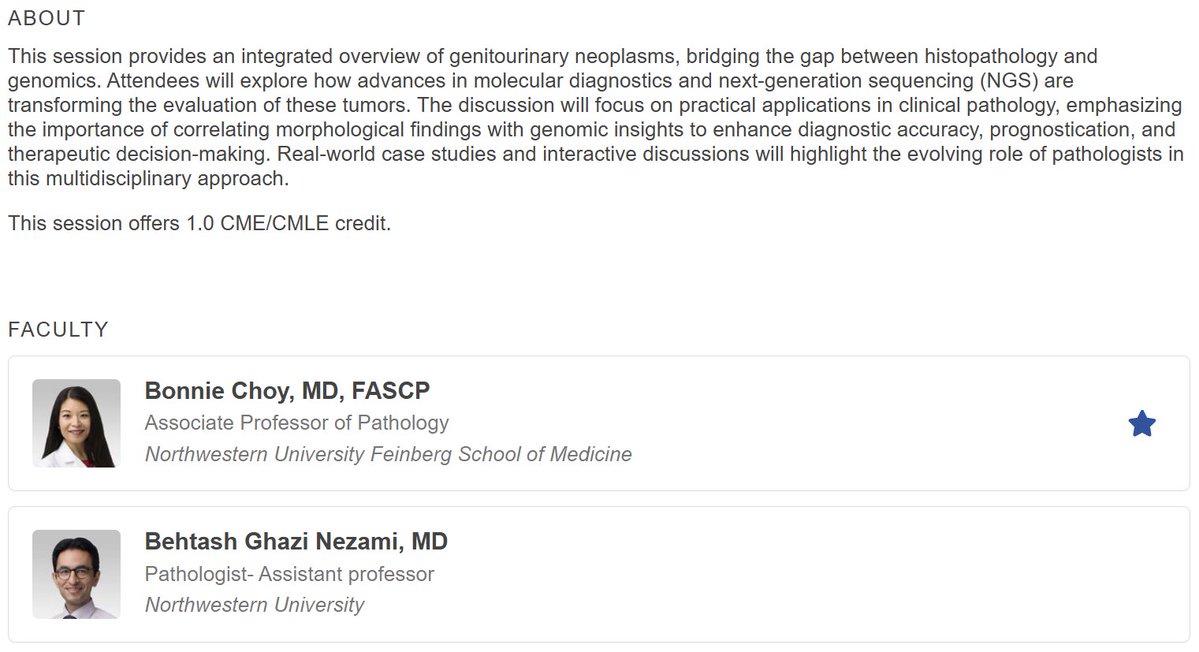1199x652 pixels.
Task: Toggle the favorite star for Bonnie Choy
Action: 1142,424
